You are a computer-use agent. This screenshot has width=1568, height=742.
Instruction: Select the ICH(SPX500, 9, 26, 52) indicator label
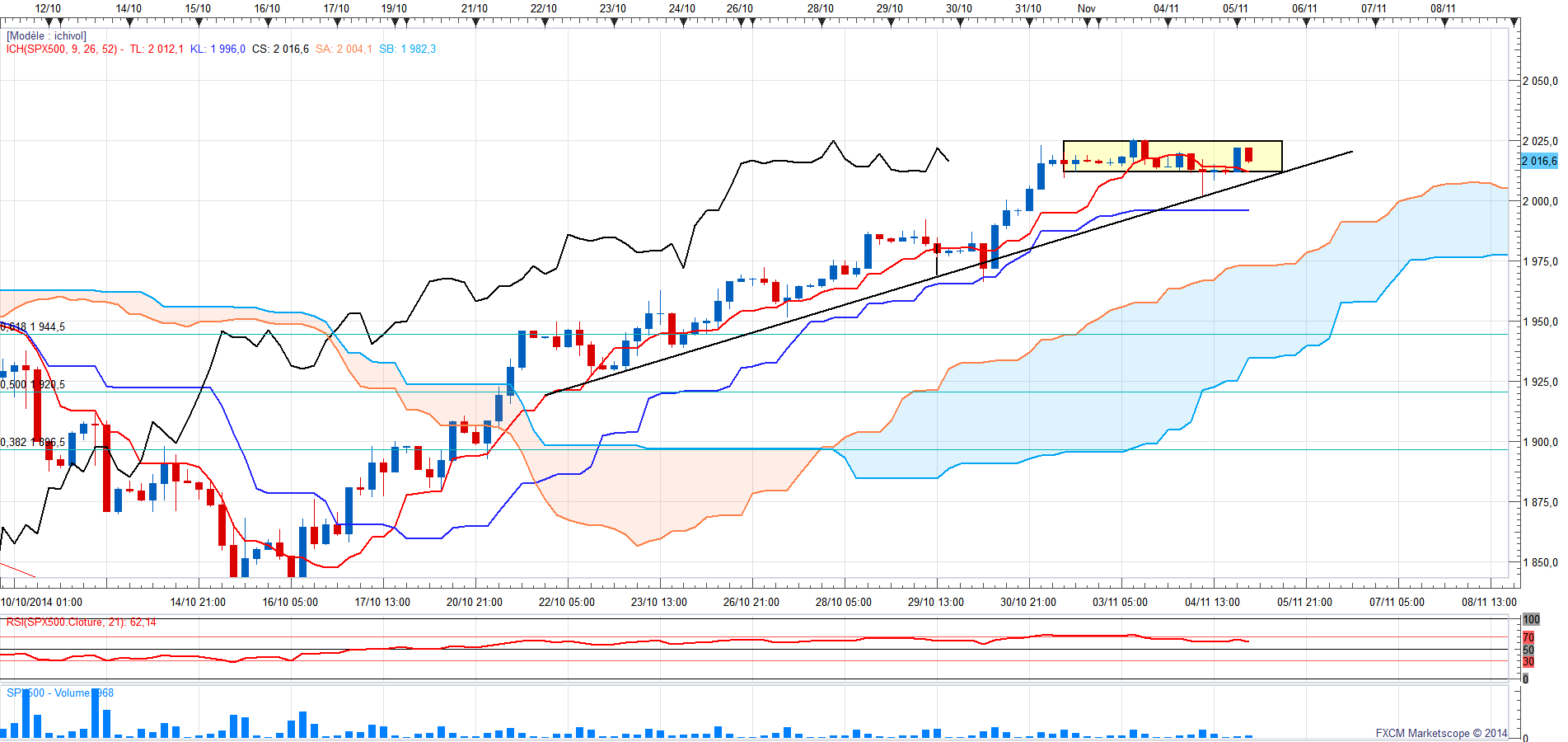click(x=63, y=49)
